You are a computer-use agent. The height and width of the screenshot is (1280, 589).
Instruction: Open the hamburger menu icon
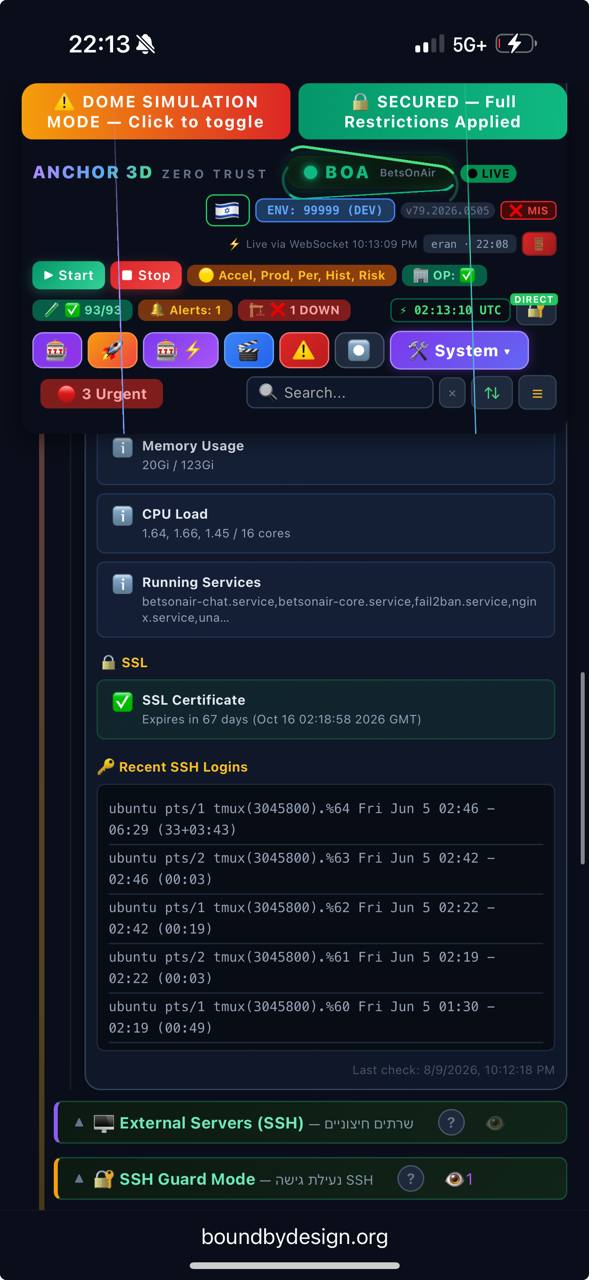pyautogui.click(x=537, y=393)
